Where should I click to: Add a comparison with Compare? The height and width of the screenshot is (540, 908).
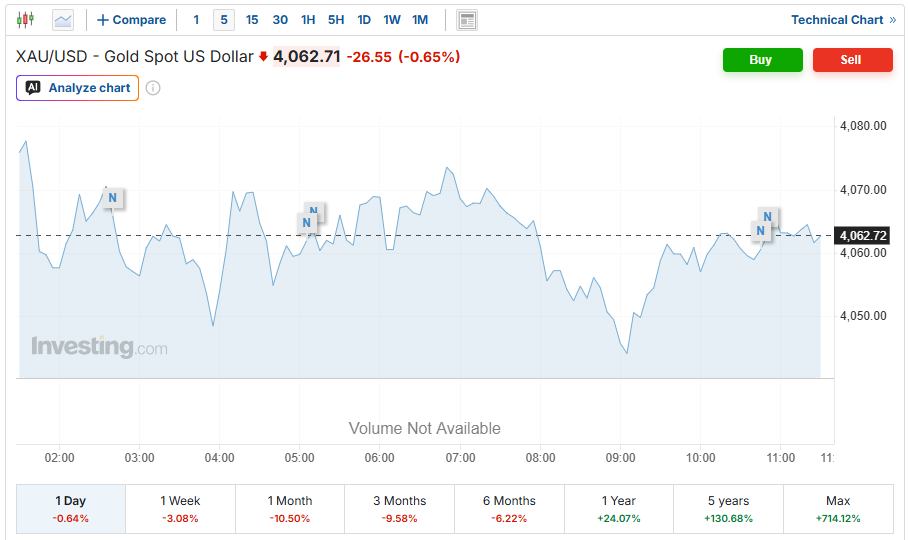[131, 20]
